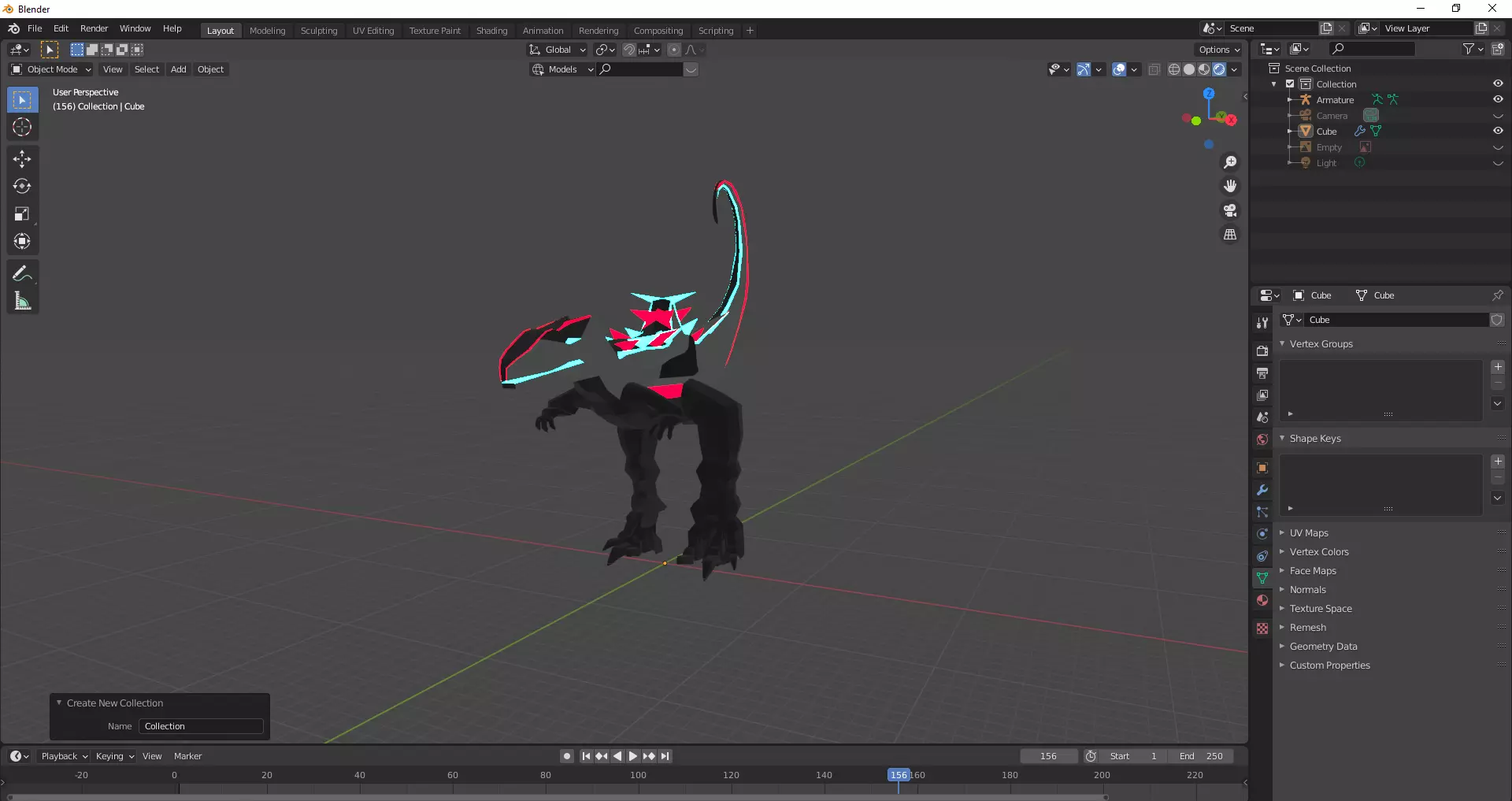Open Scene properties tab icon
Screen dimensions: 1512x801
pos(1262,417)
